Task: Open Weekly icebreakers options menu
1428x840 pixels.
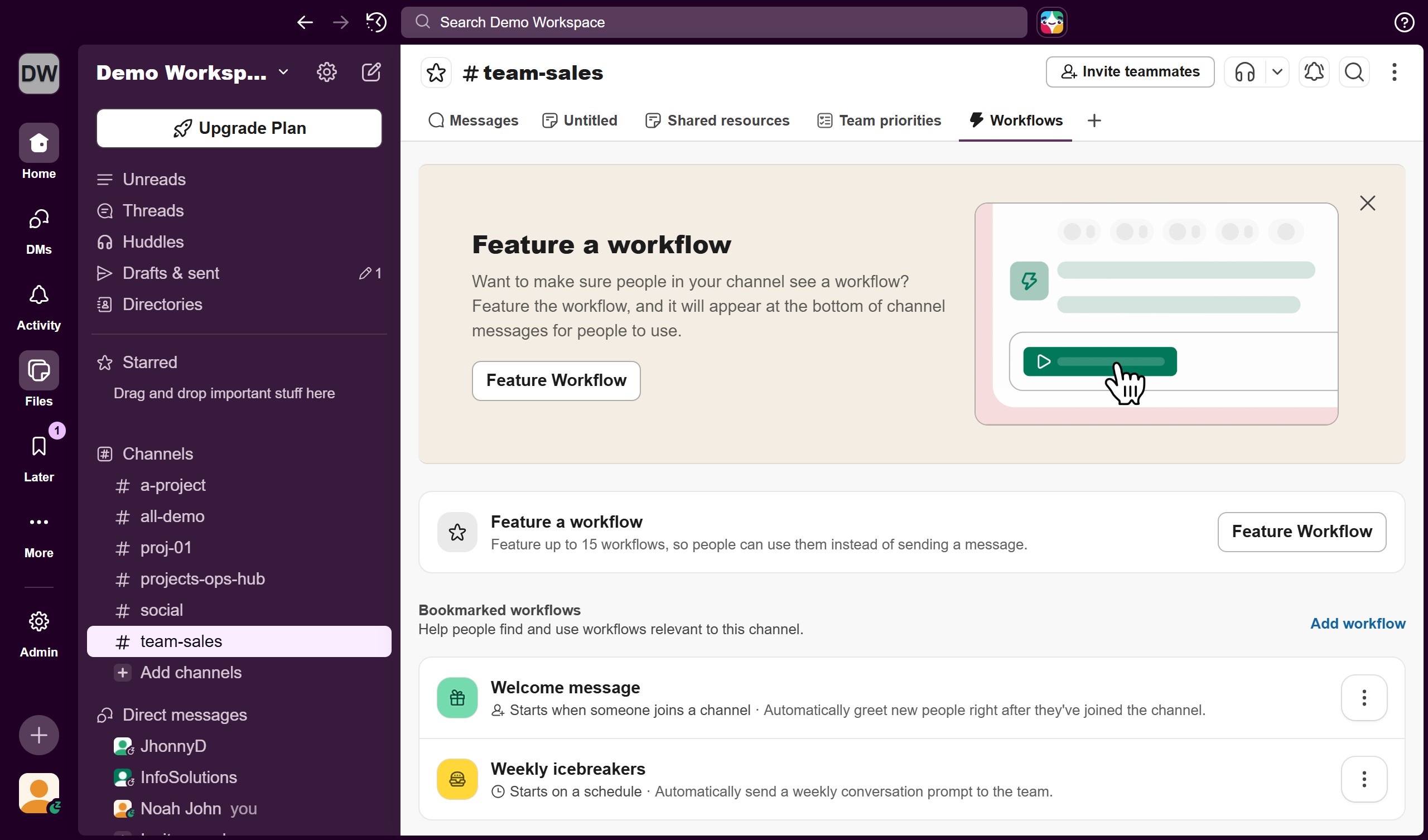Action: 1364,779
